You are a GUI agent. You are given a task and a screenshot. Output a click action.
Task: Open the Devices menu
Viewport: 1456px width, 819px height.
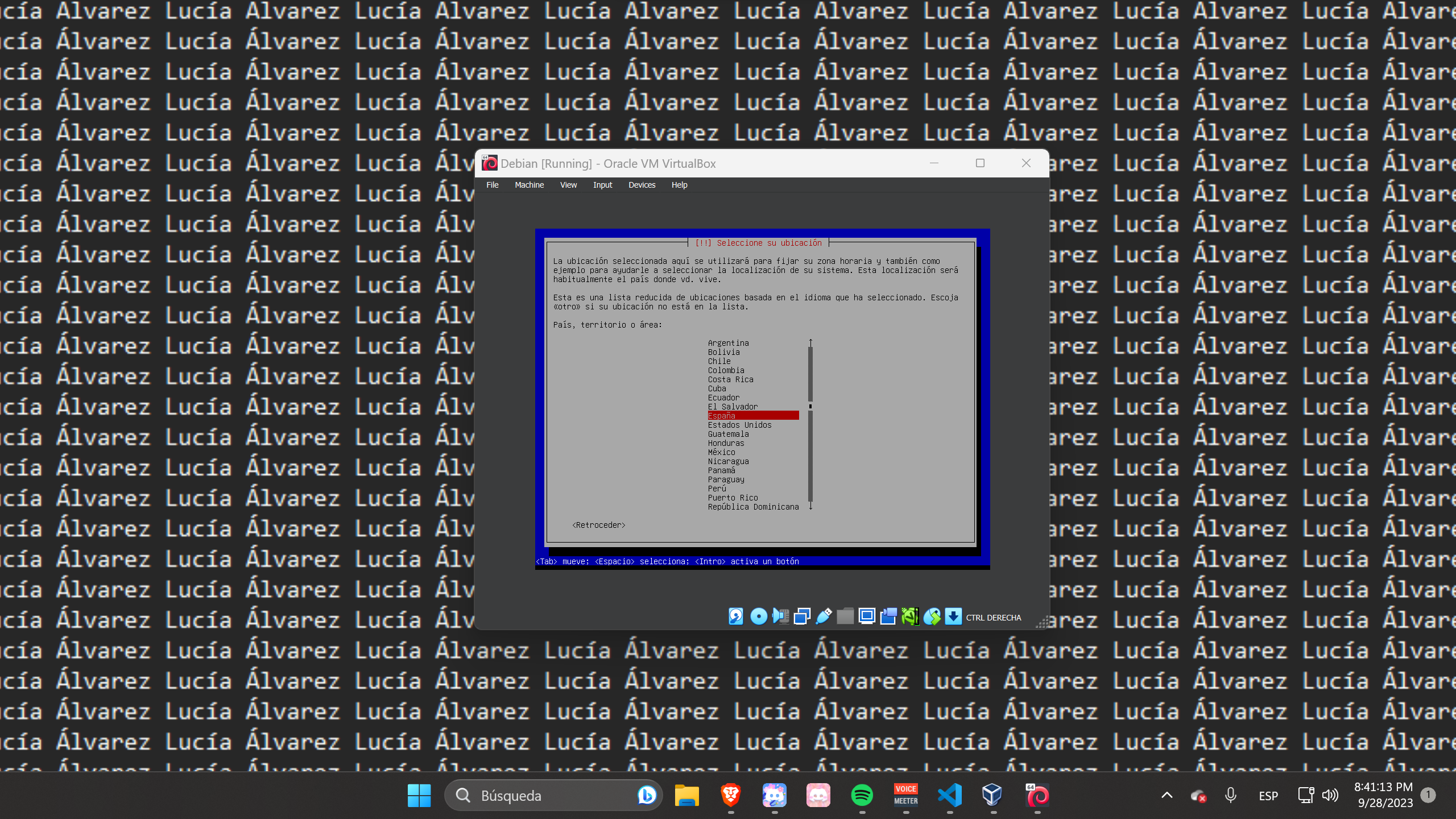[642, 185]
